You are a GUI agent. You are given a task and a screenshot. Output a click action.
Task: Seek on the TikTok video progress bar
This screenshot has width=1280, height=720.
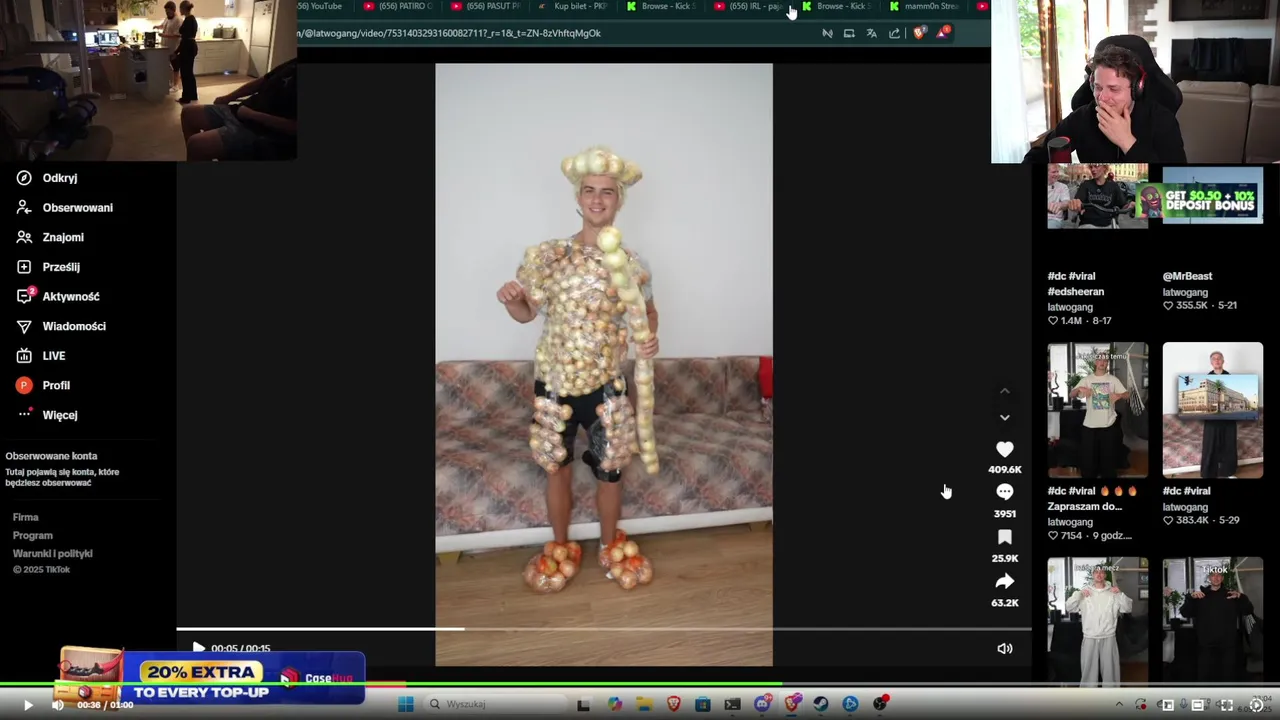pyautogui.click(x=604, y=629)
